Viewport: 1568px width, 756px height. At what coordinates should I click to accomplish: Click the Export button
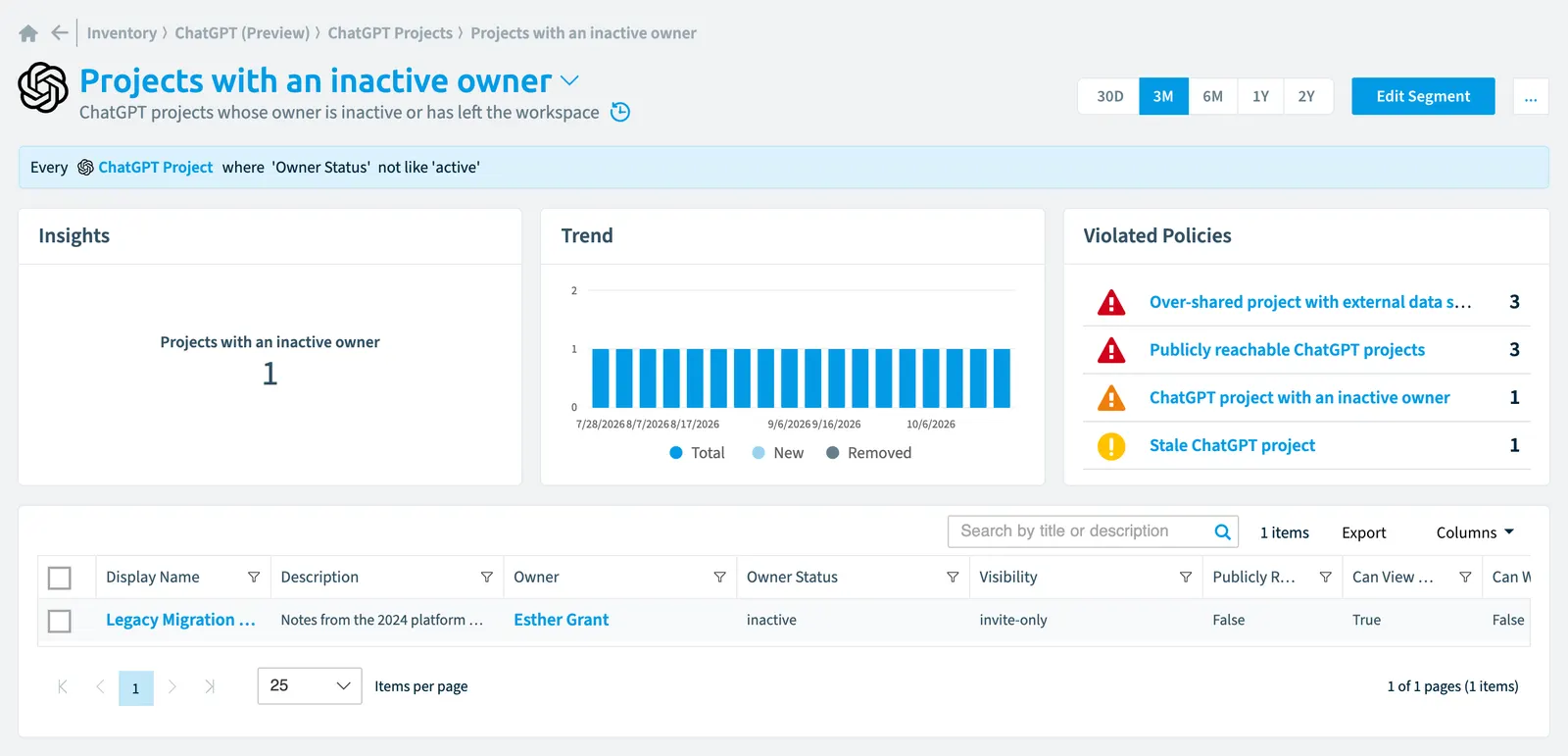coord(1364,532)
